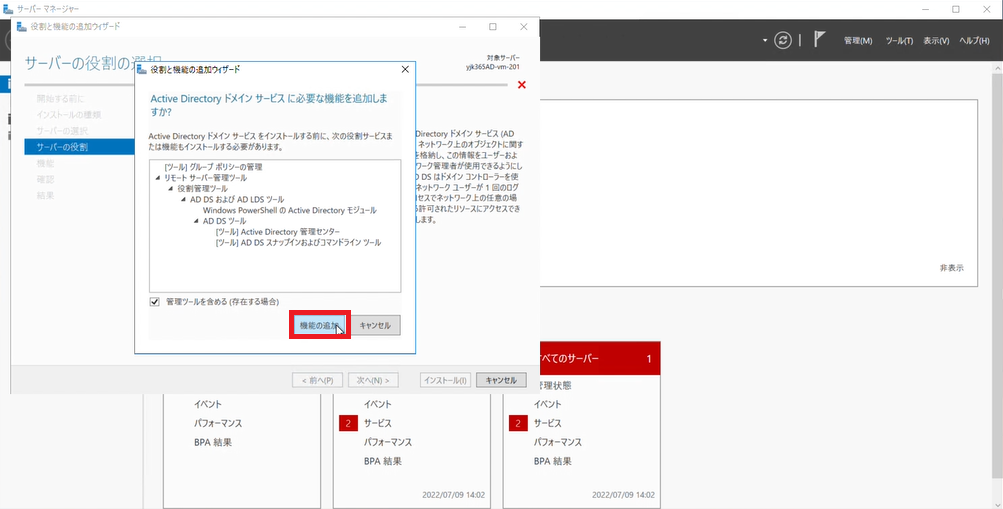This screenshot has height=509, width=1003.
Task: Click サービス in すべてのサーバー tile
Action: coord(548,423)
